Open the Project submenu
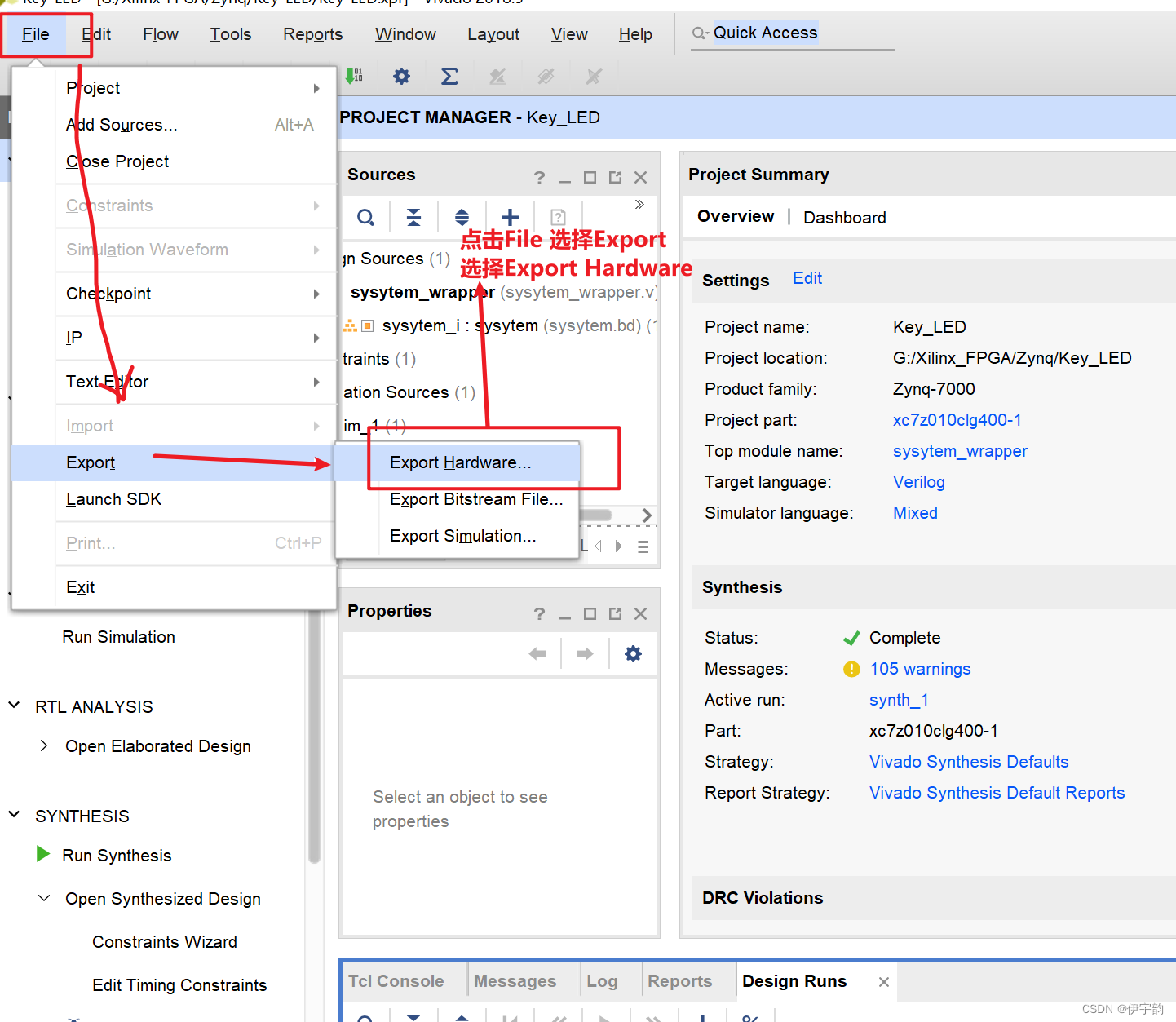The image size is (1176, 1022). click(196, 88)
